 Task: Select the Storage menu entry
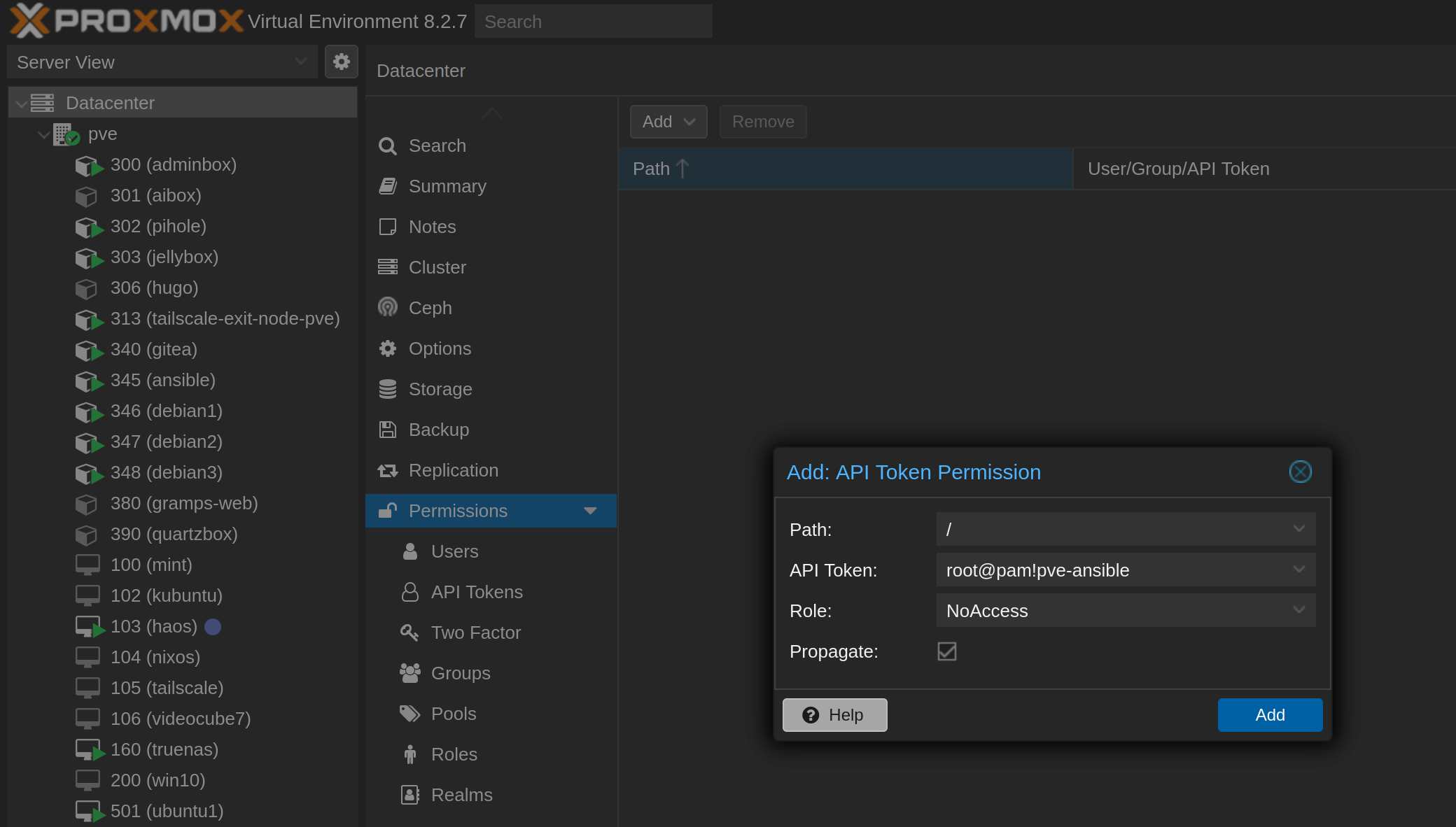(x=491, y=389)
